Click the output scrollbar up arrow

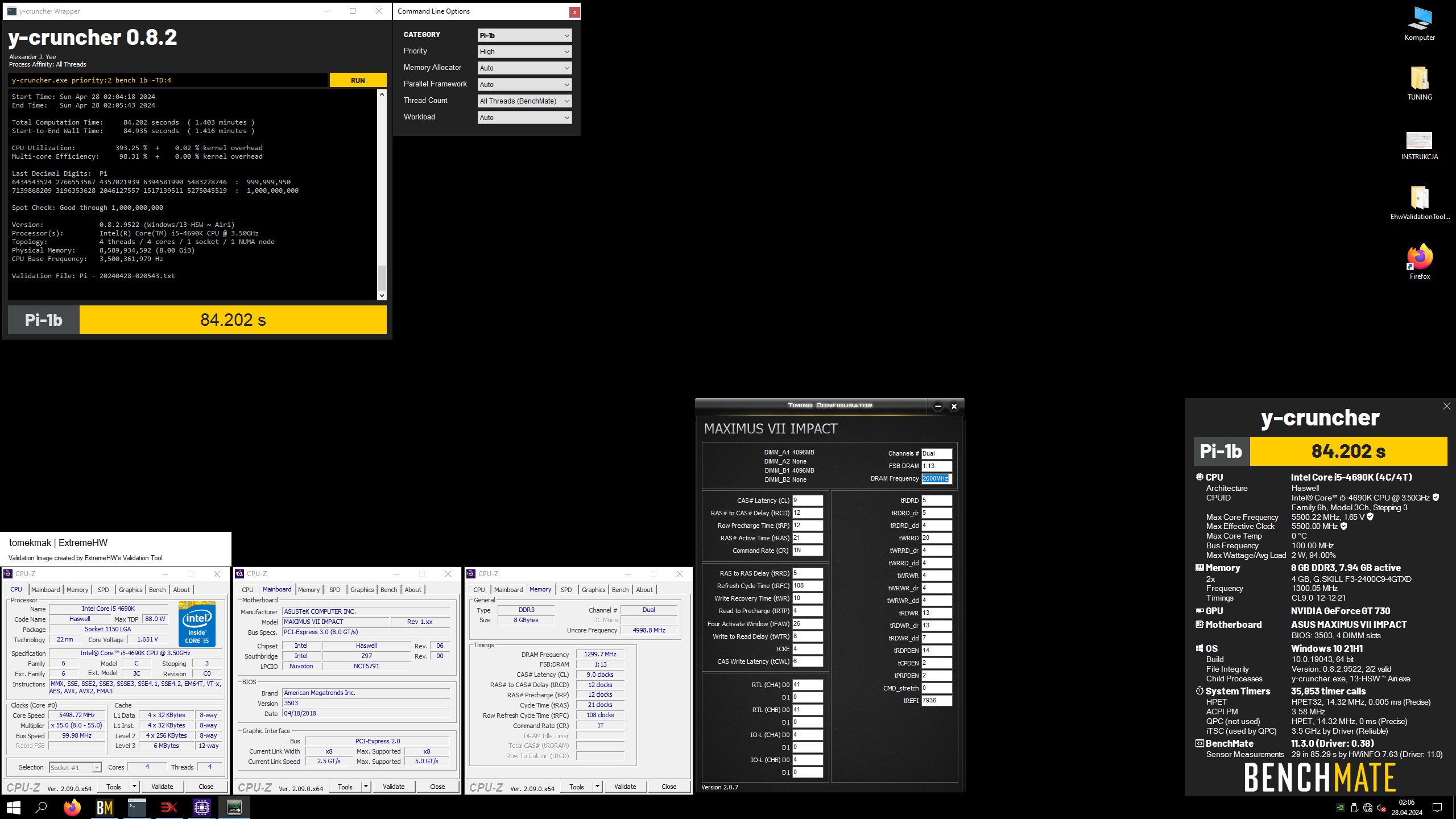(382, 94)
